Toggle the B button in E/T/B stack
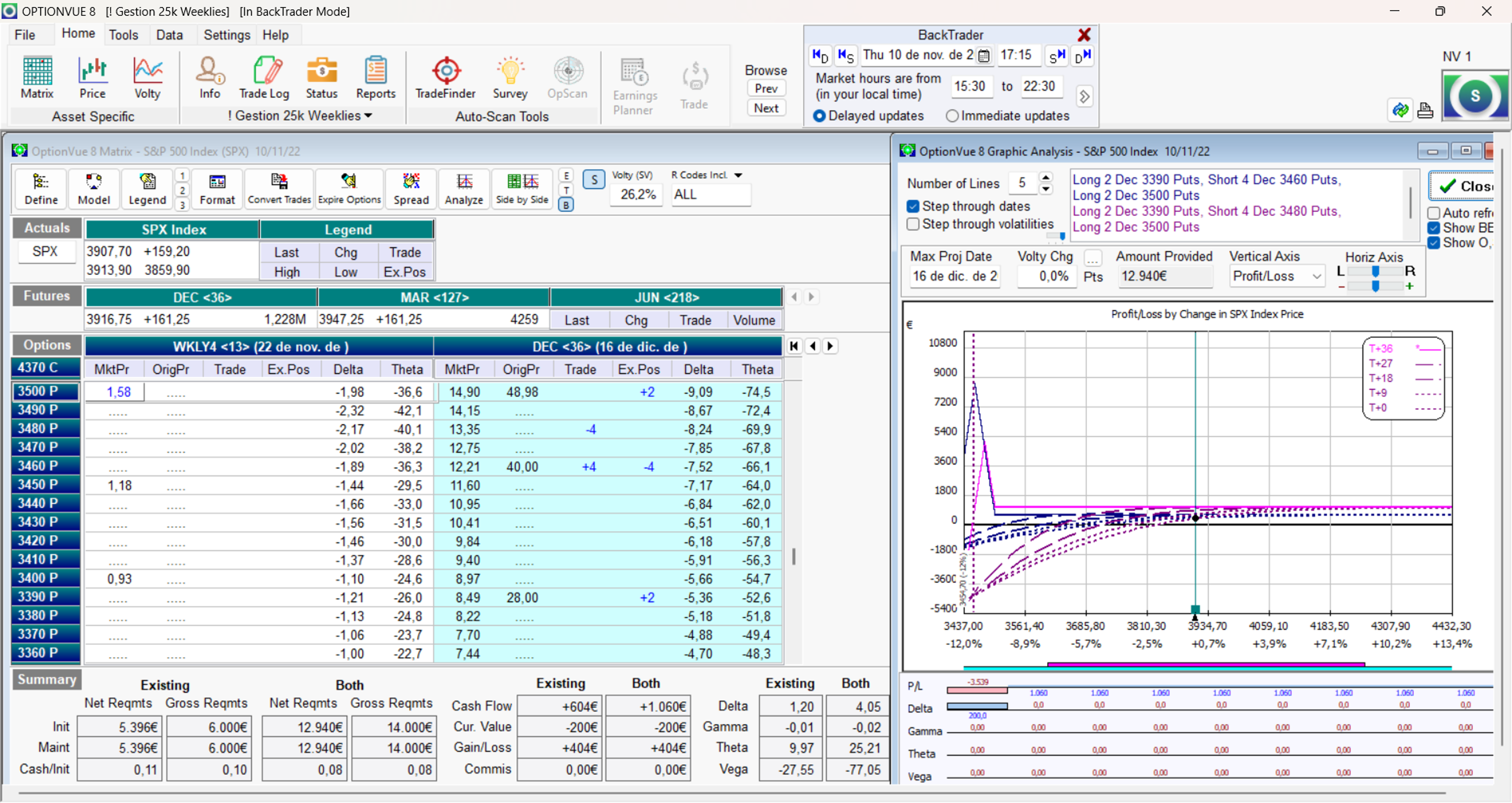 566,205
